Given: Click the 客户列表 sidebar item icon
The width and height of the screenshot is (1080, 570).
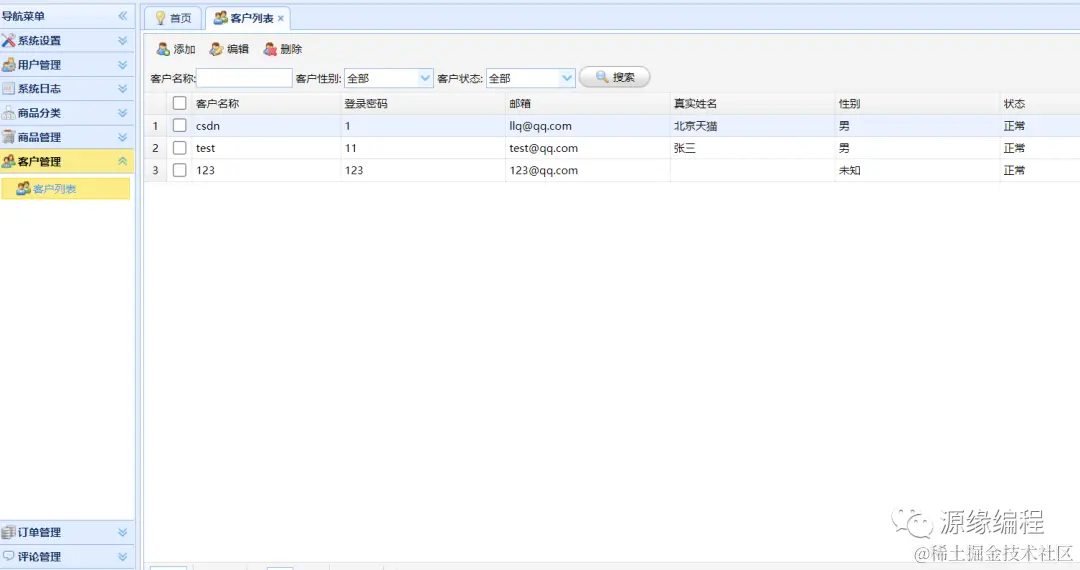Looking at the screenshot, I should click(x=23, y=189).
